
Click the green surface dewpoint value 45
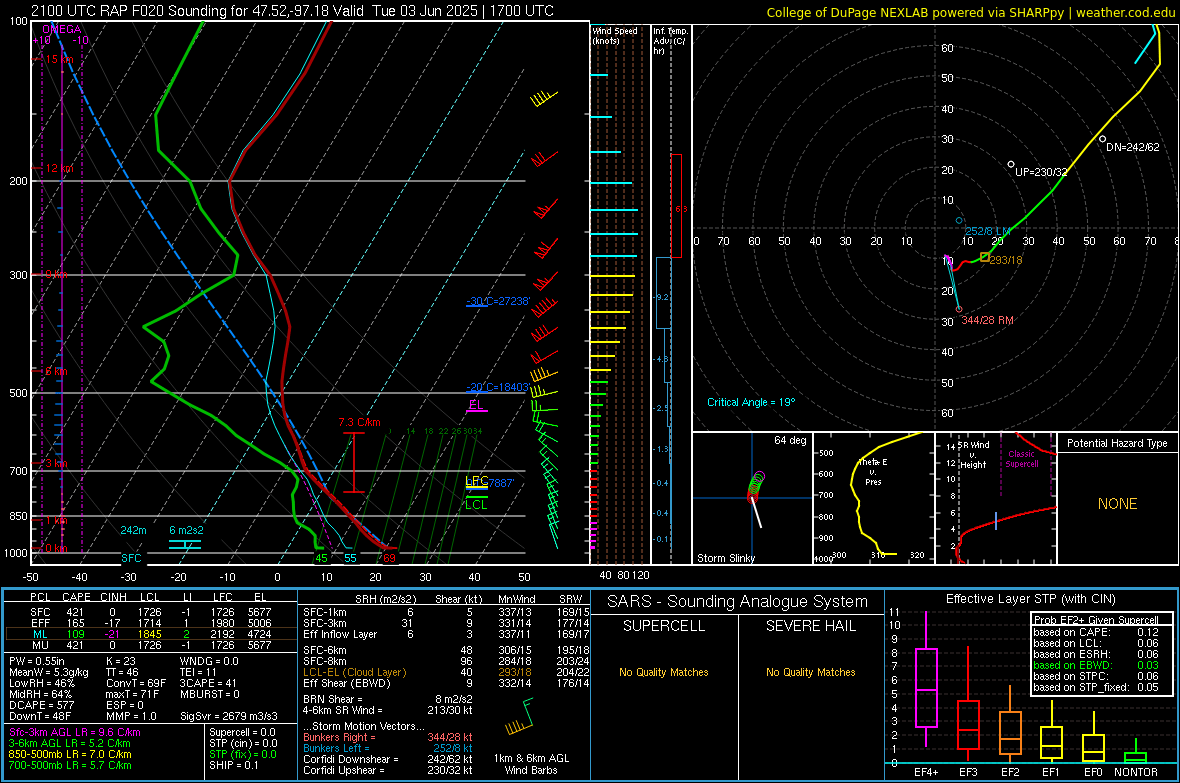(321, 558)
